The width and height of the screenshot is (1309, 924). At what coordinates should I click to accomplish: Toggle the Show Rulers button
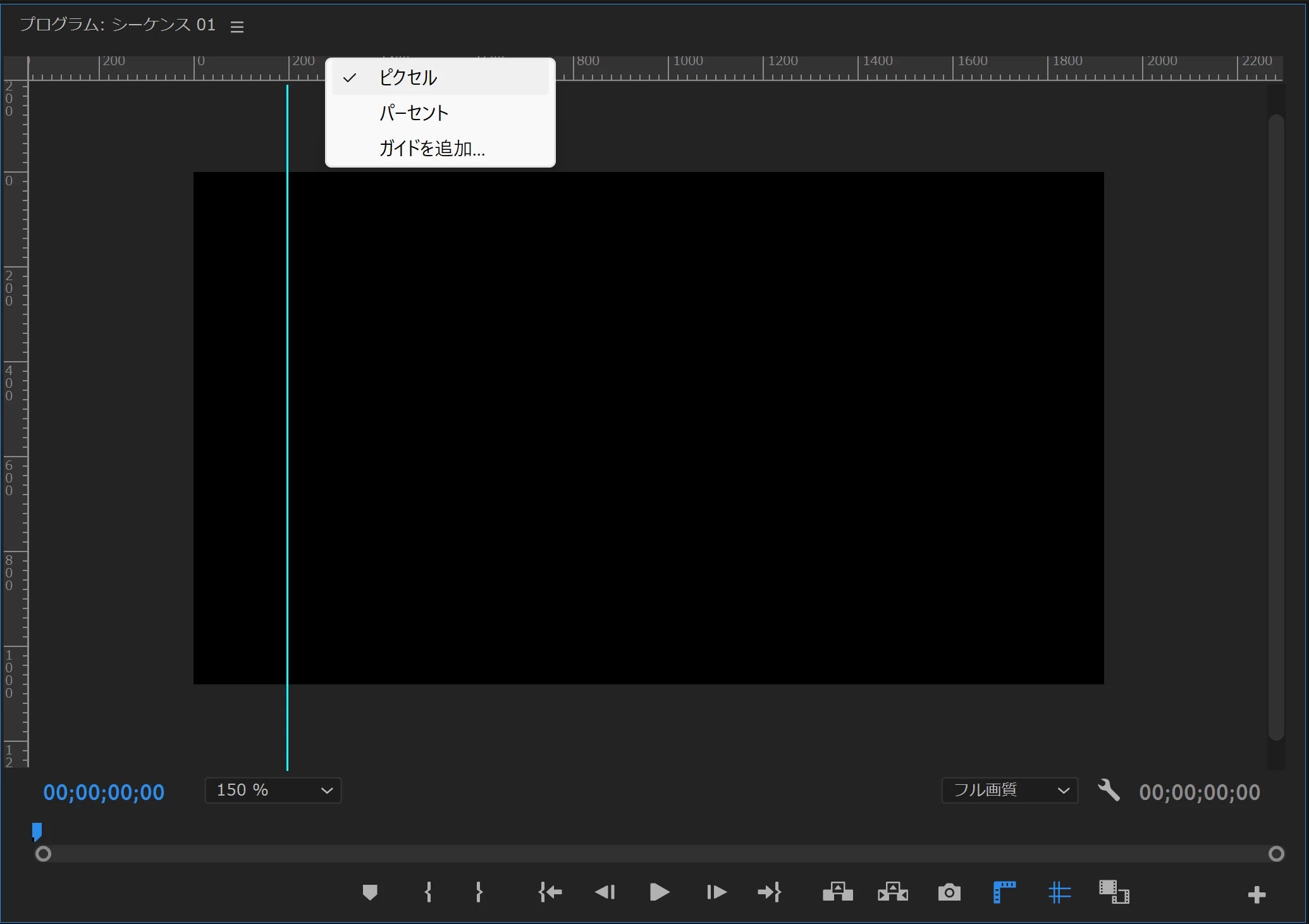pos(1004,892)
